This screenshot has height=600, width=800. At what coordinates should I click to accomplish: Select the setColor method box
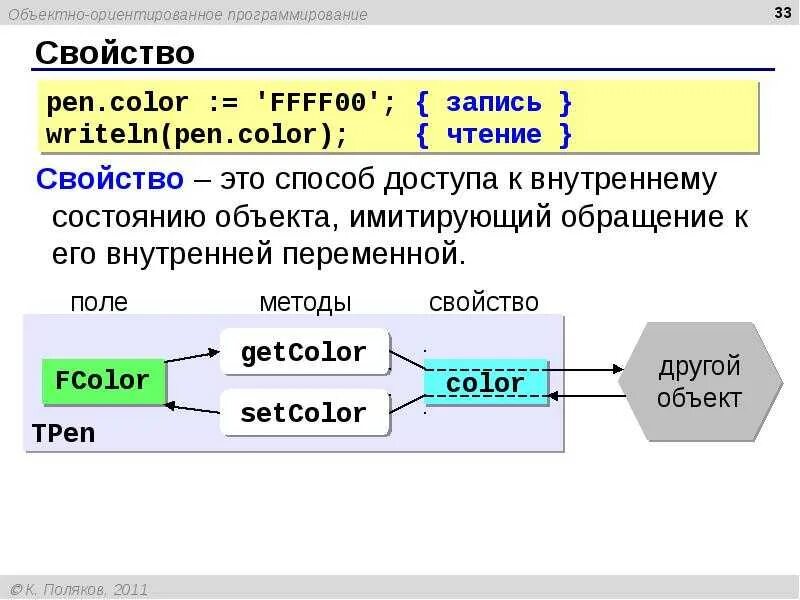coord(305,413)
